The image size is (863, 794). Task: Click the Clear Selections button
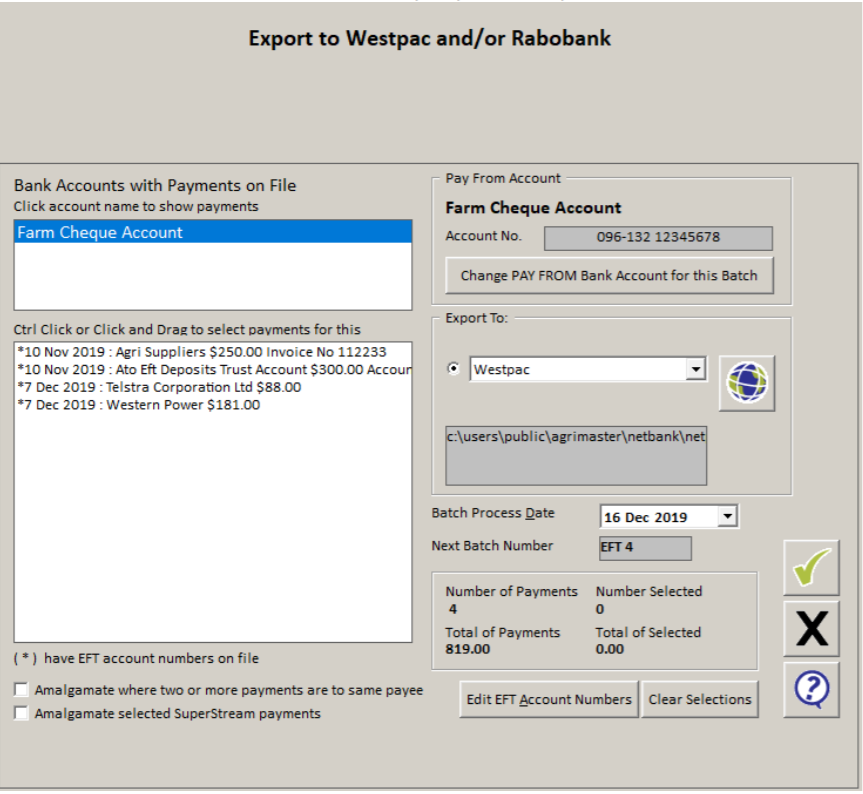click(x=700, y=699)
